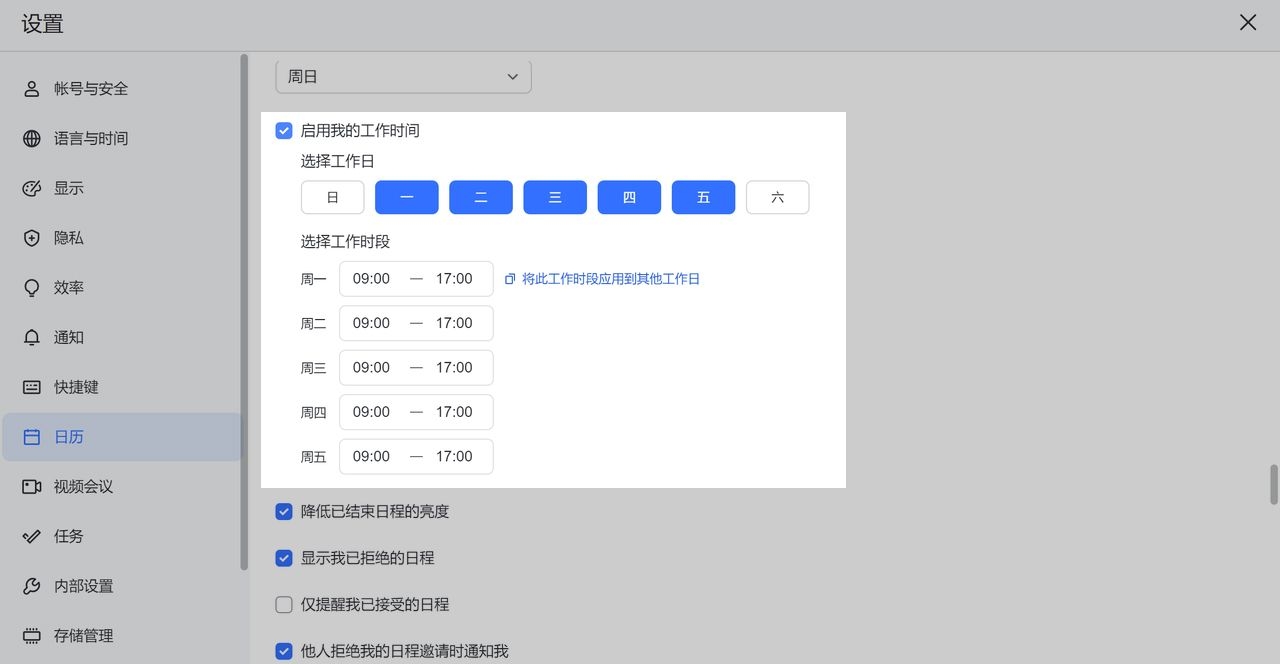This screenshot has width=1280, height=664.
Task: Click the 效率 lightbulb icon
Action: [32, 288]
